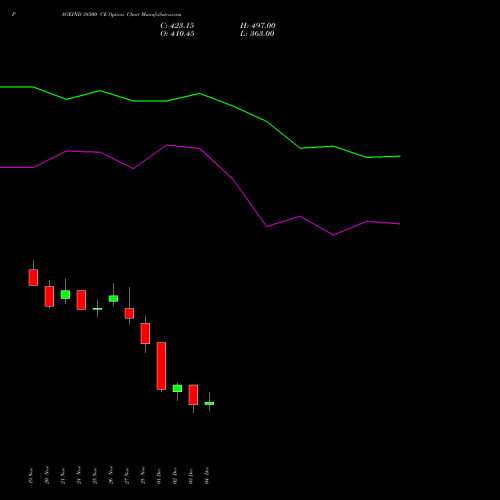Click the high price value H: 497.00
This screenshot has width=500, height=500.
258,26
